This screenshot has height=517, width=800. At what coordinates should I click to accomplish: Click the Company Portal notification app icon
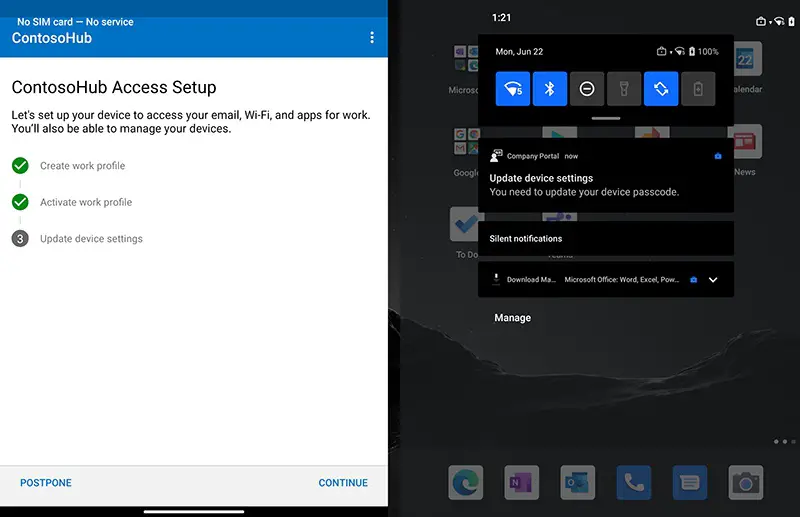click(496, 156)
